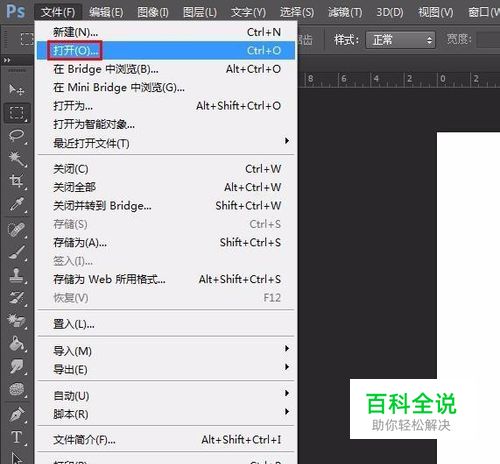The image size is (500, 464).
Task: Choose 打开为智能对象... entry
Action: click(166, 124)
